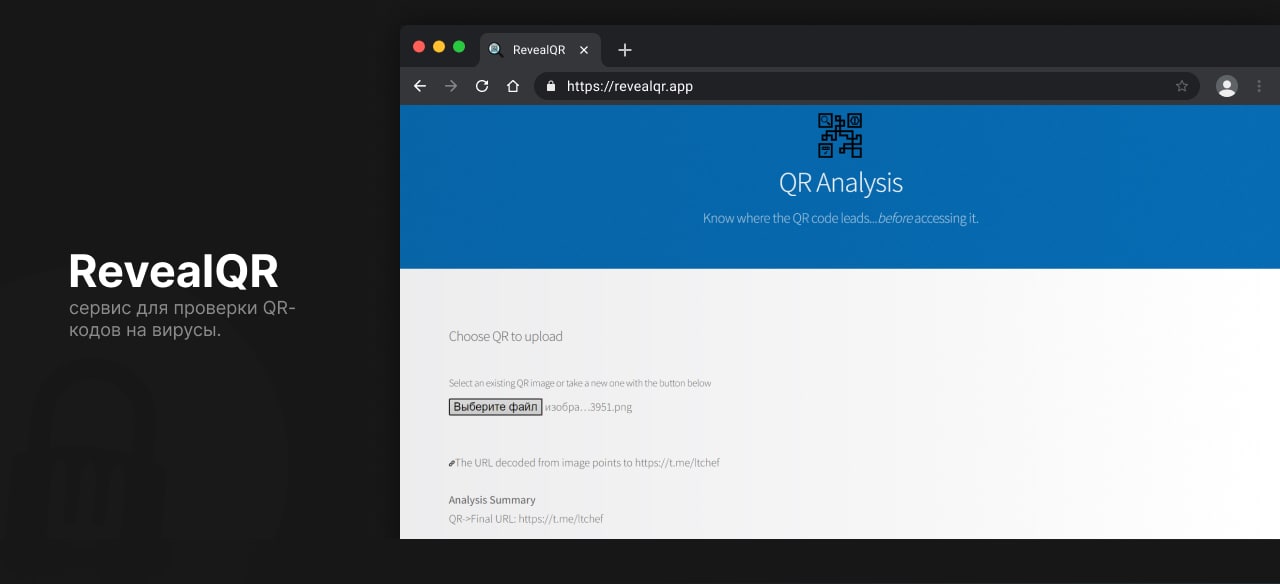Click the small pencil icon before decoded URL text
Viewport: 1280px width, 584px height.
coord(452,463)
